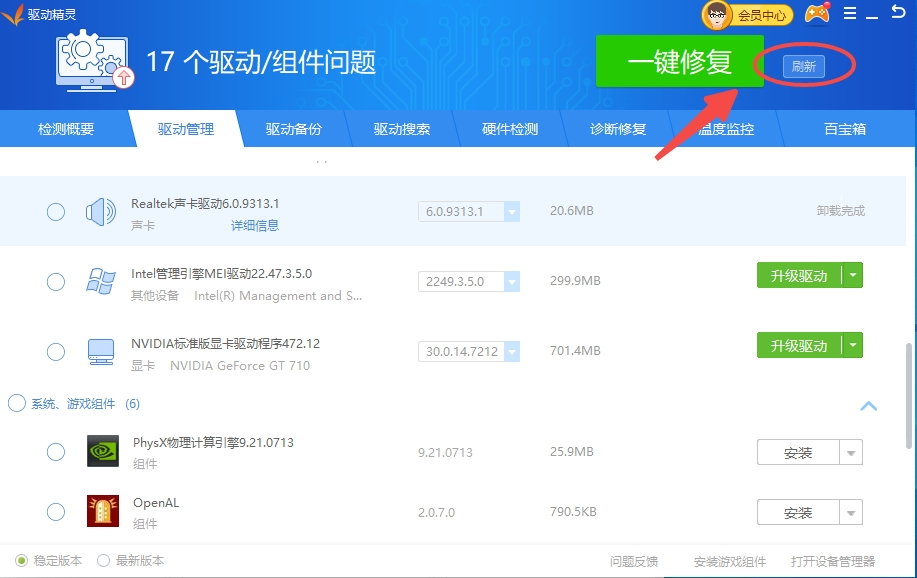Click the OpenAL component icon
This screenshot has height=578, width=917.
click(103, 511)
